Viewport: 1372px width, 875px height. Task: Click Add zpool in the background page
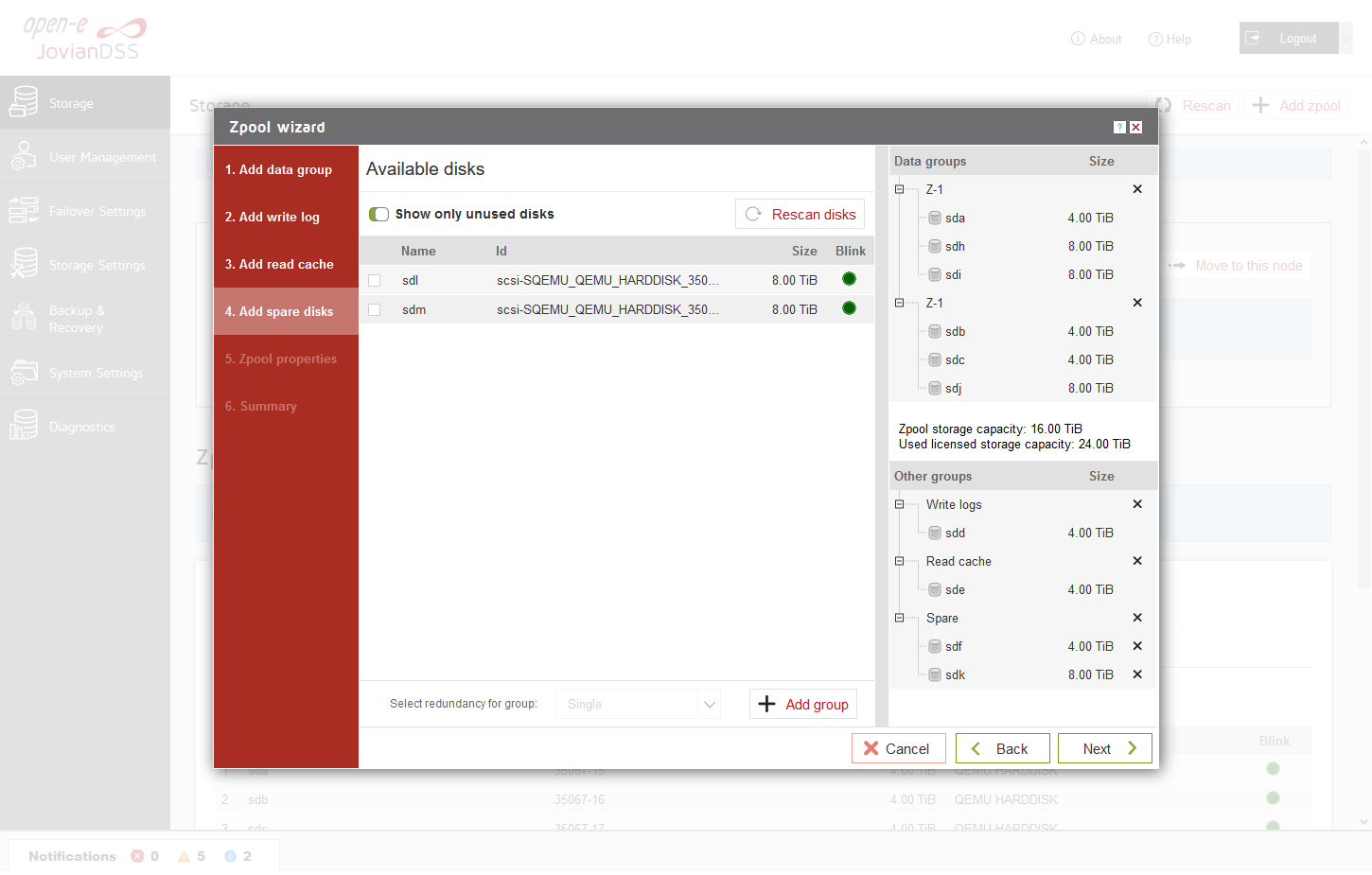[x=1296, y=105]
